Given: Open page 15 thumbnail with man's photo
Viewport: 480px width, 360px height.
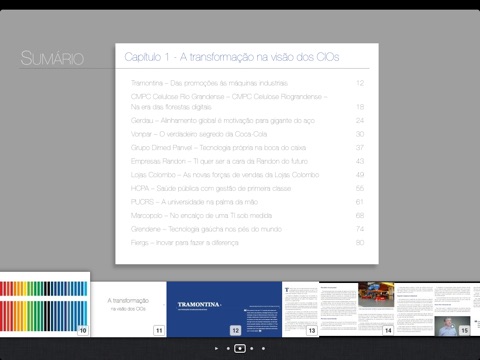Looking at the screenshot, I should coord(433,309).
